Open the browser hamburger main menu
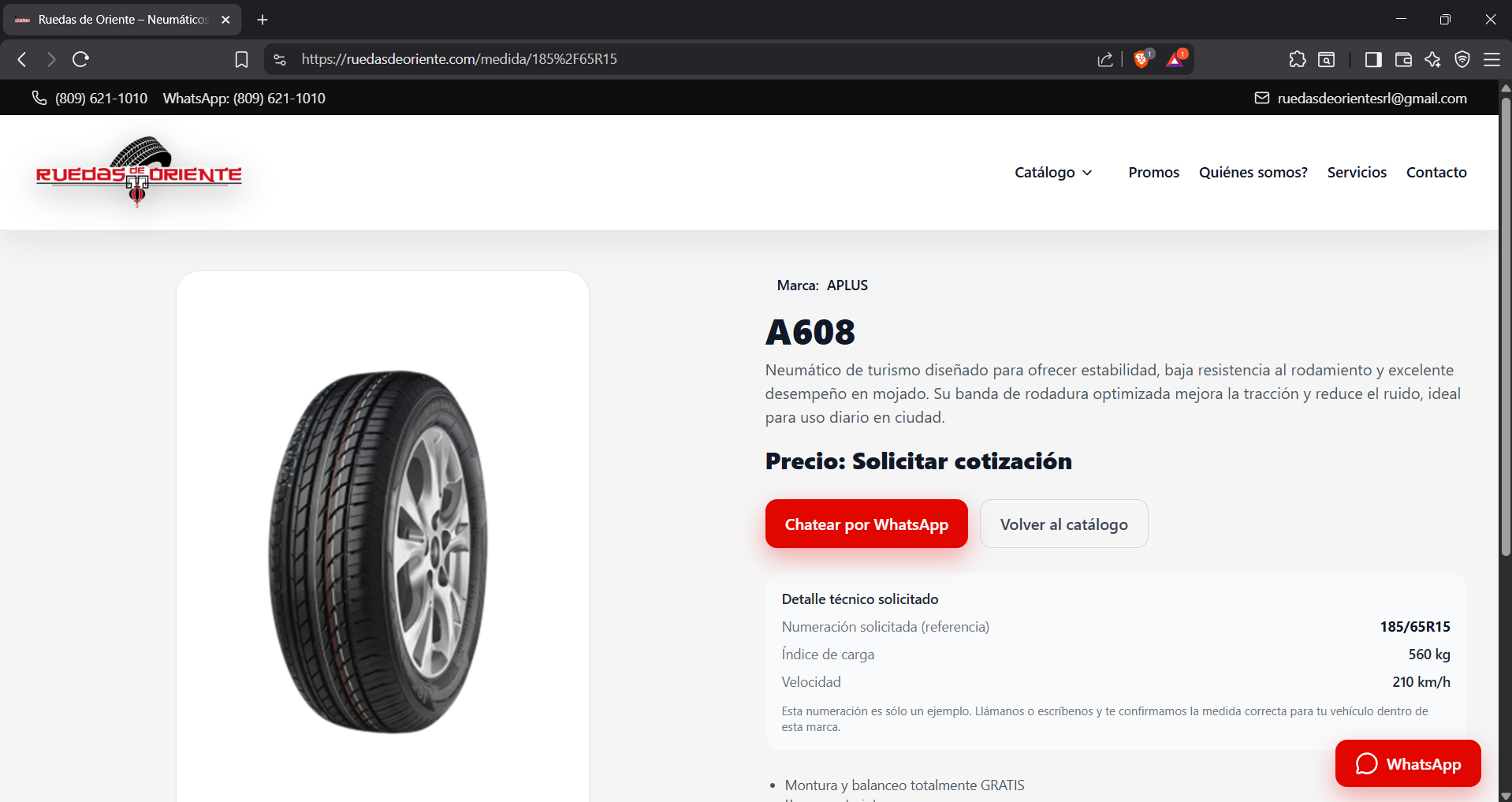The height and width of the screenshot is (802, 1512). [1492, 59]
